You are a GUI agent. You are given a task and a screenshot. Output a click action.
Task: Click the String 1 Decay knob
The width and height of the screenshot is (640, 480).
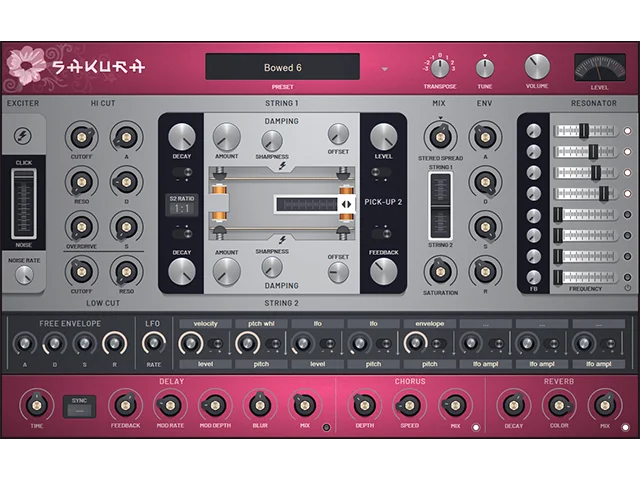(x=182, y=136)
